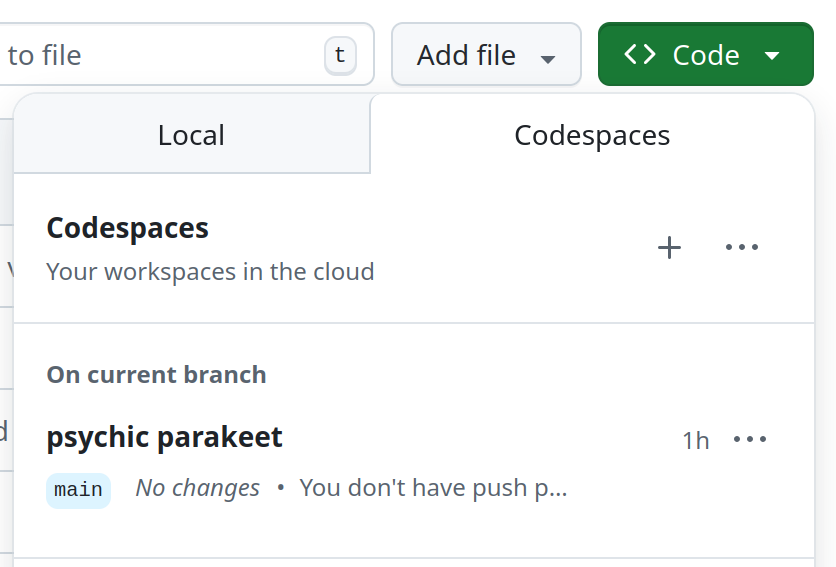Click the 't' keyboard shortcut hint
Viewport: 836px width, 567px height.
(x=340, y=55)
